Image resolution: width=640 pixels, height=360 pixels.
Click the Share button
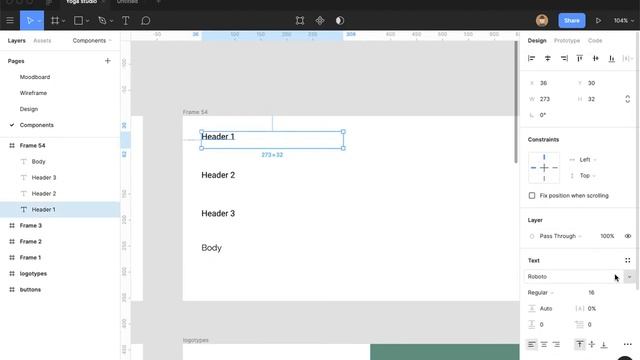(x=572, y=20)
